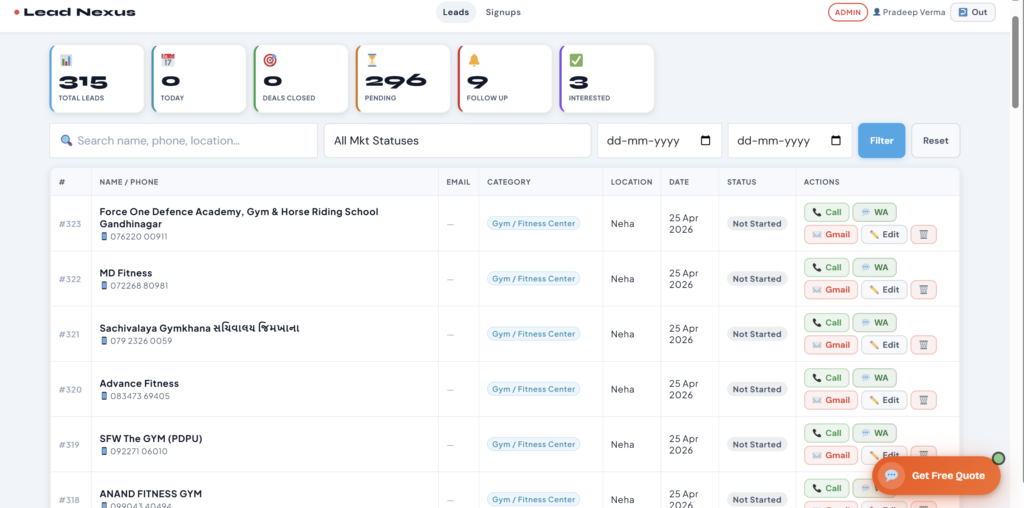Screen dimensions: 1024x508
Task: Apply the Filter button
Action: pos(882,140)
